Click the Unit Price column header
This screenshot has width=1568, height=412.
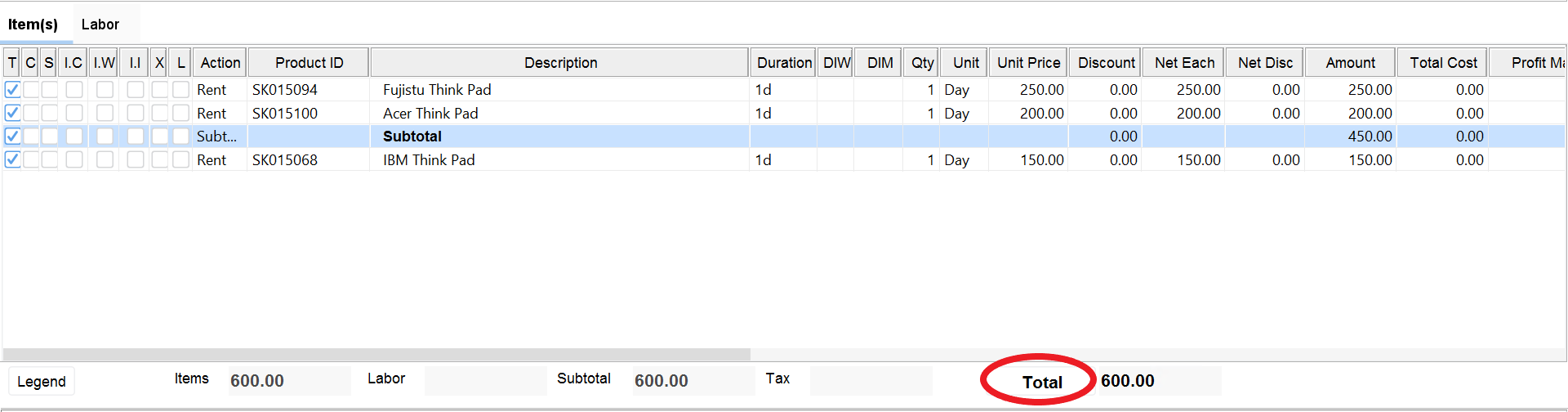click(1028, 63)
